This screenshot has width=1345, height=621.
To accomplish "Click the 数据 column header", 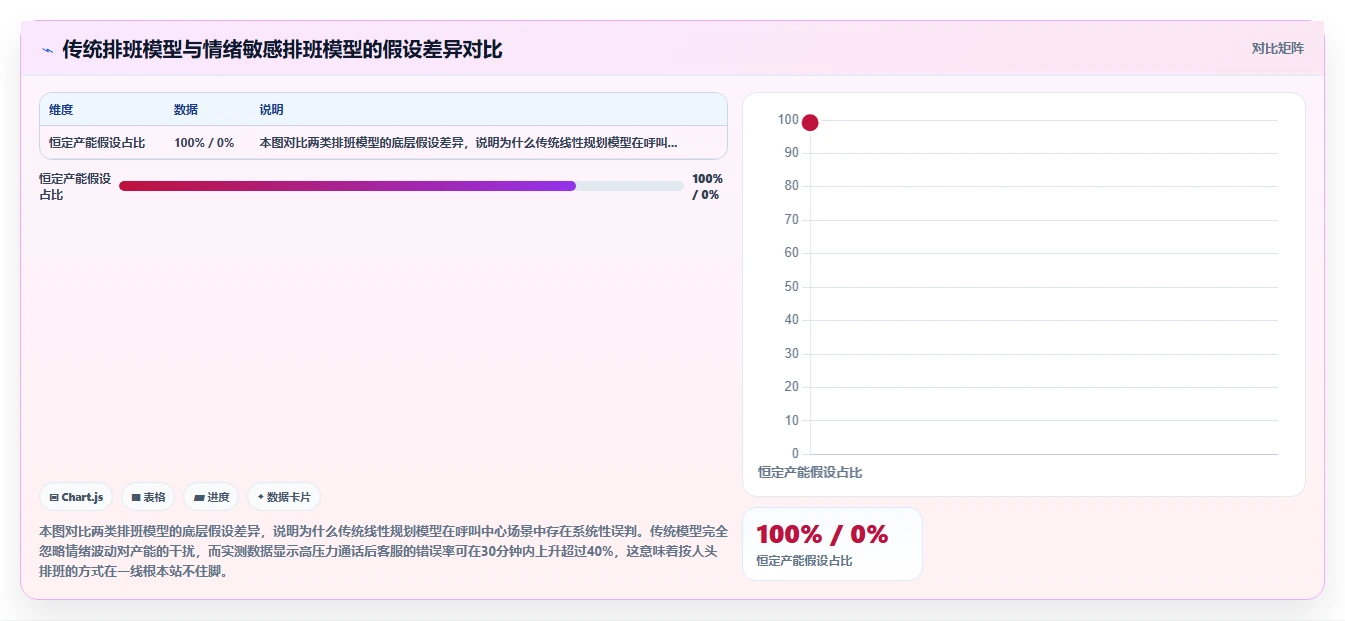I will pyautogui.click(x=186, y=110).
